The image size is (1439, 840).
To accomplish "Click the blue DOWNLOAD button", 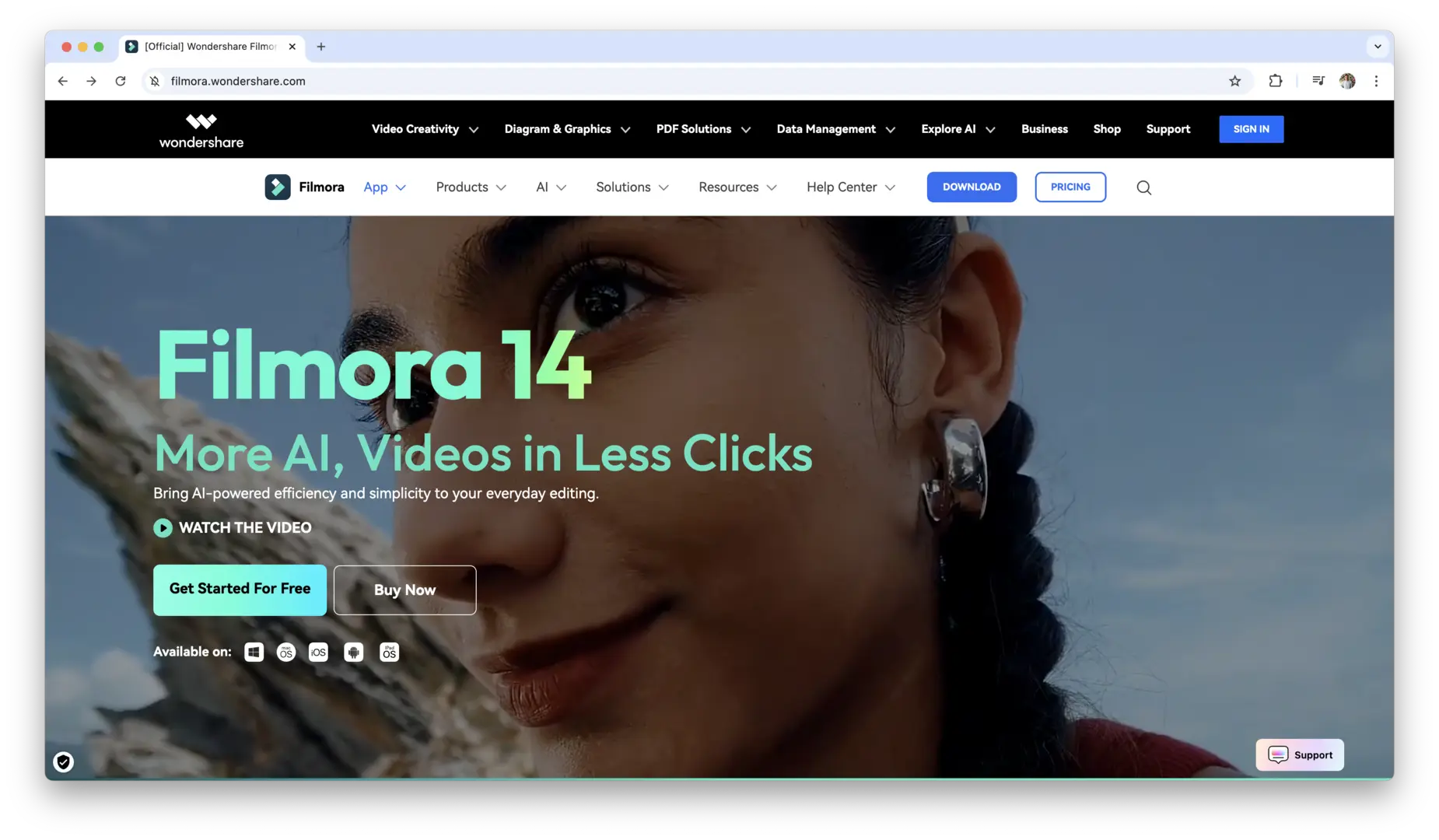I will 972,187.
